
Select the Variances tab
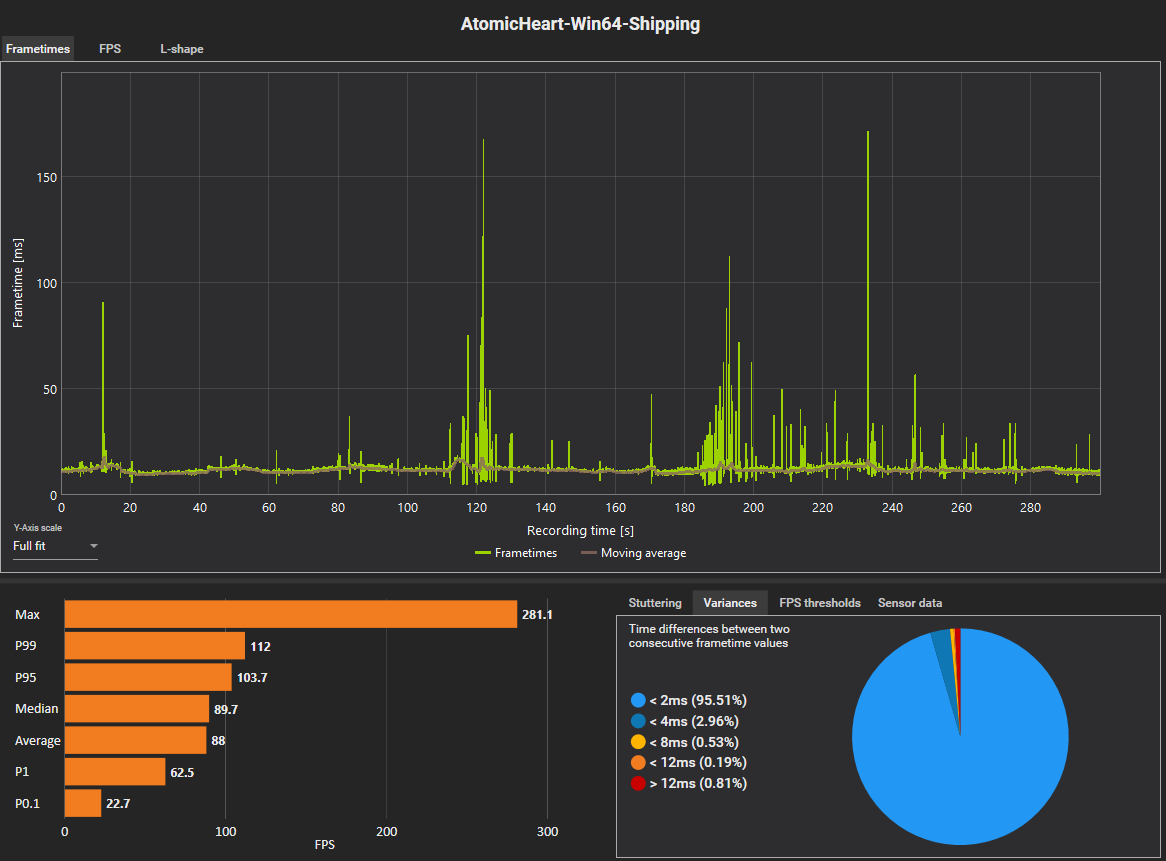pos(729,603)
